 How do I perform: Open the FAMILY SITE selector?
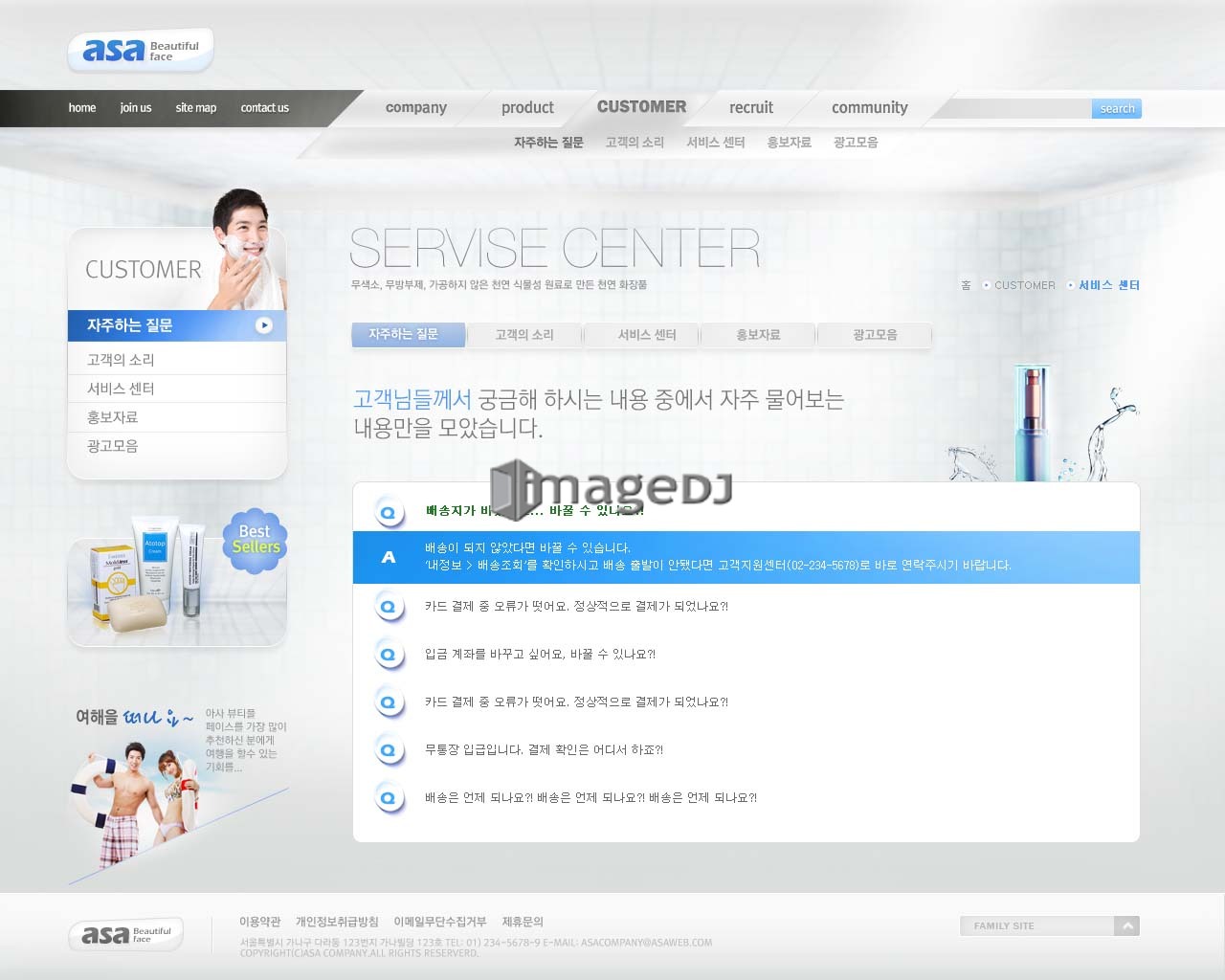tap(1049, 925)
